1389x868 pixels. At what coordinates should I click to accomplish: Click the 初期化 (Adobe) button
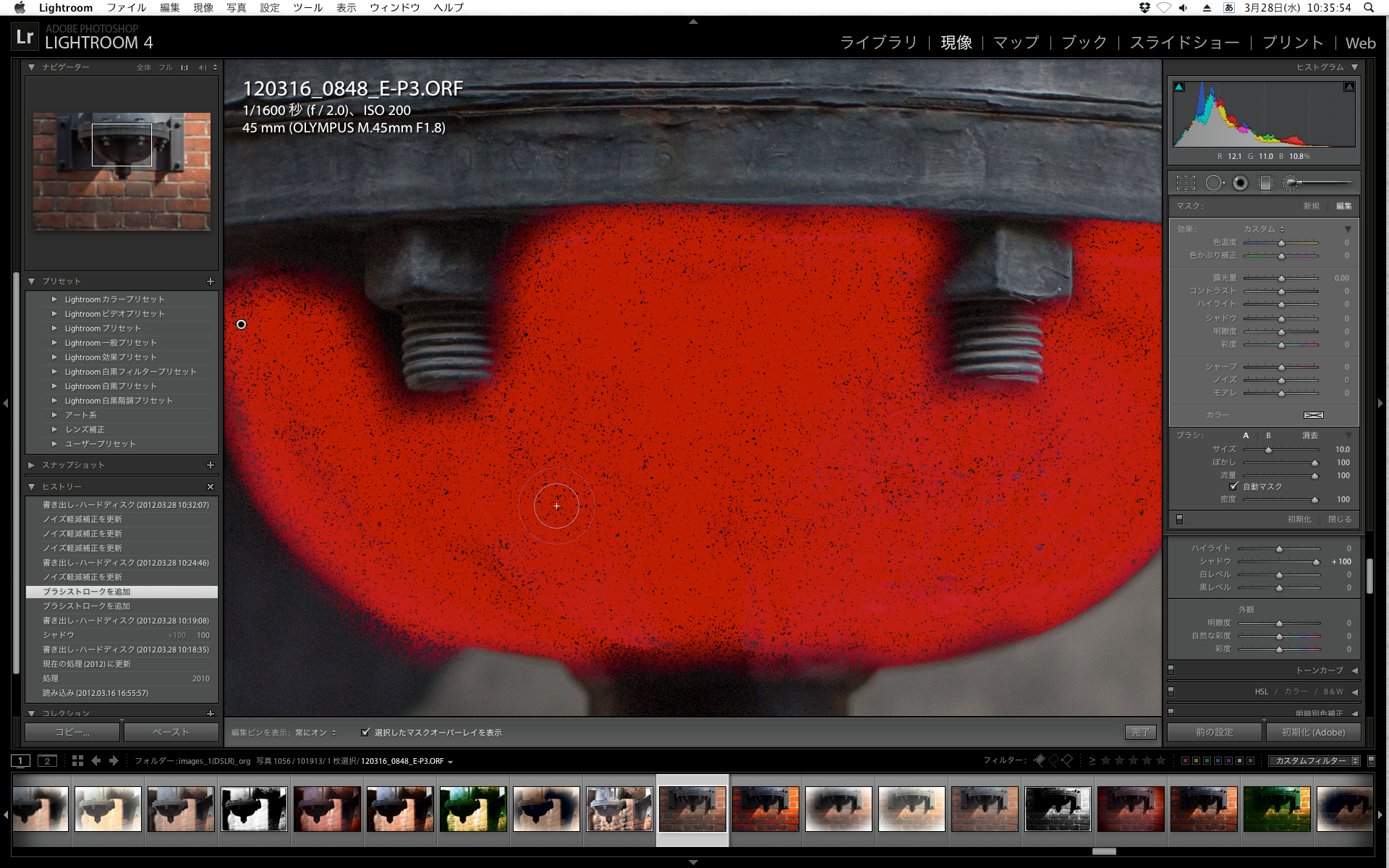[x=1313, y=732]
